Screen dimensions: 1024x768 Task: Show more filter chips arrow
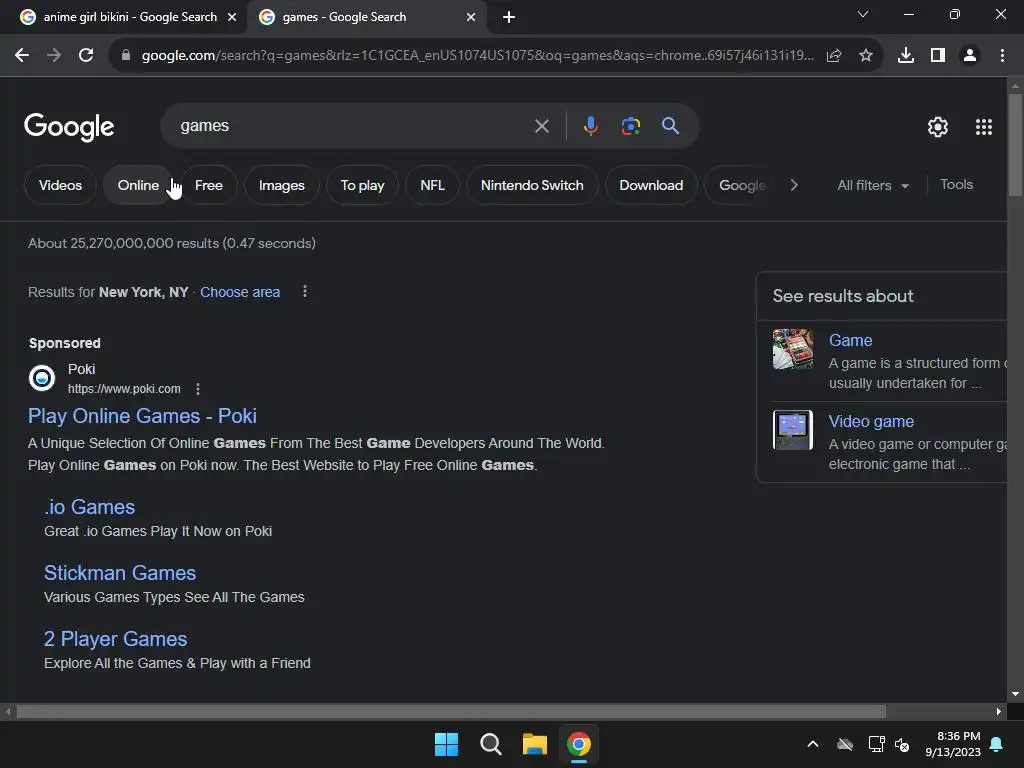[x=794, y=185]
